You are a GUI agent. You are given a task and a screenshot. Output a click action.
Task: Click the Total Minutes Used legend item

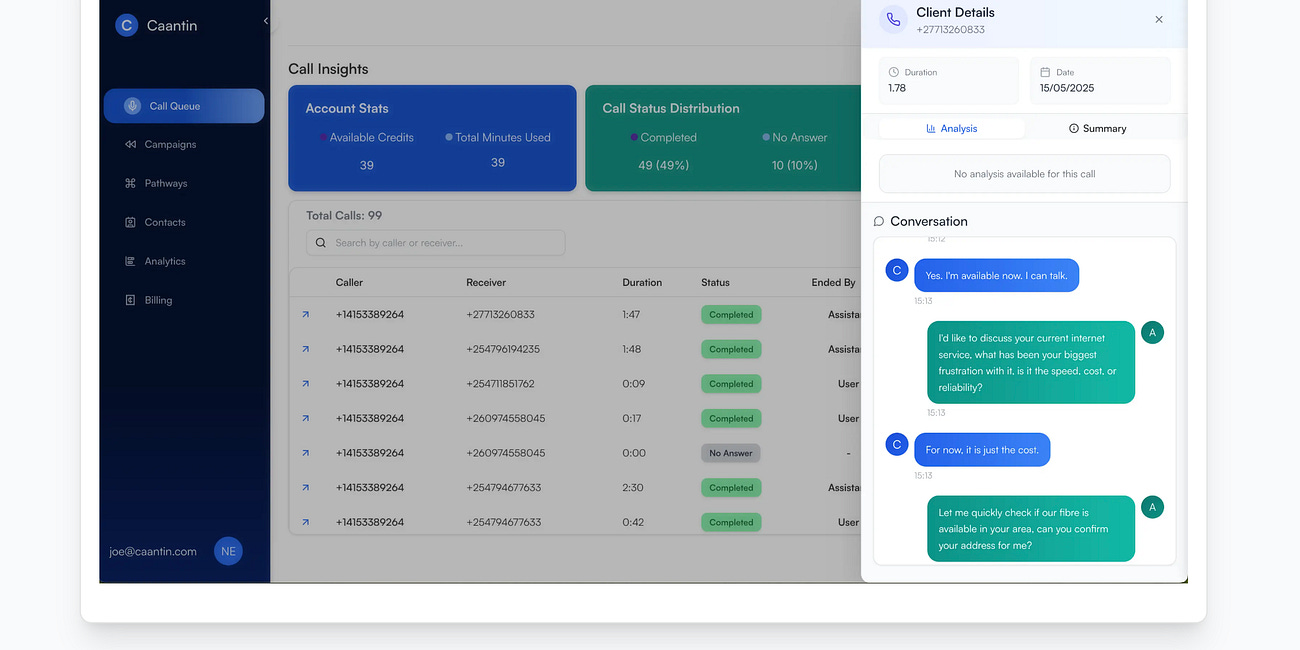pyautogui.click(x=498, y=137)
